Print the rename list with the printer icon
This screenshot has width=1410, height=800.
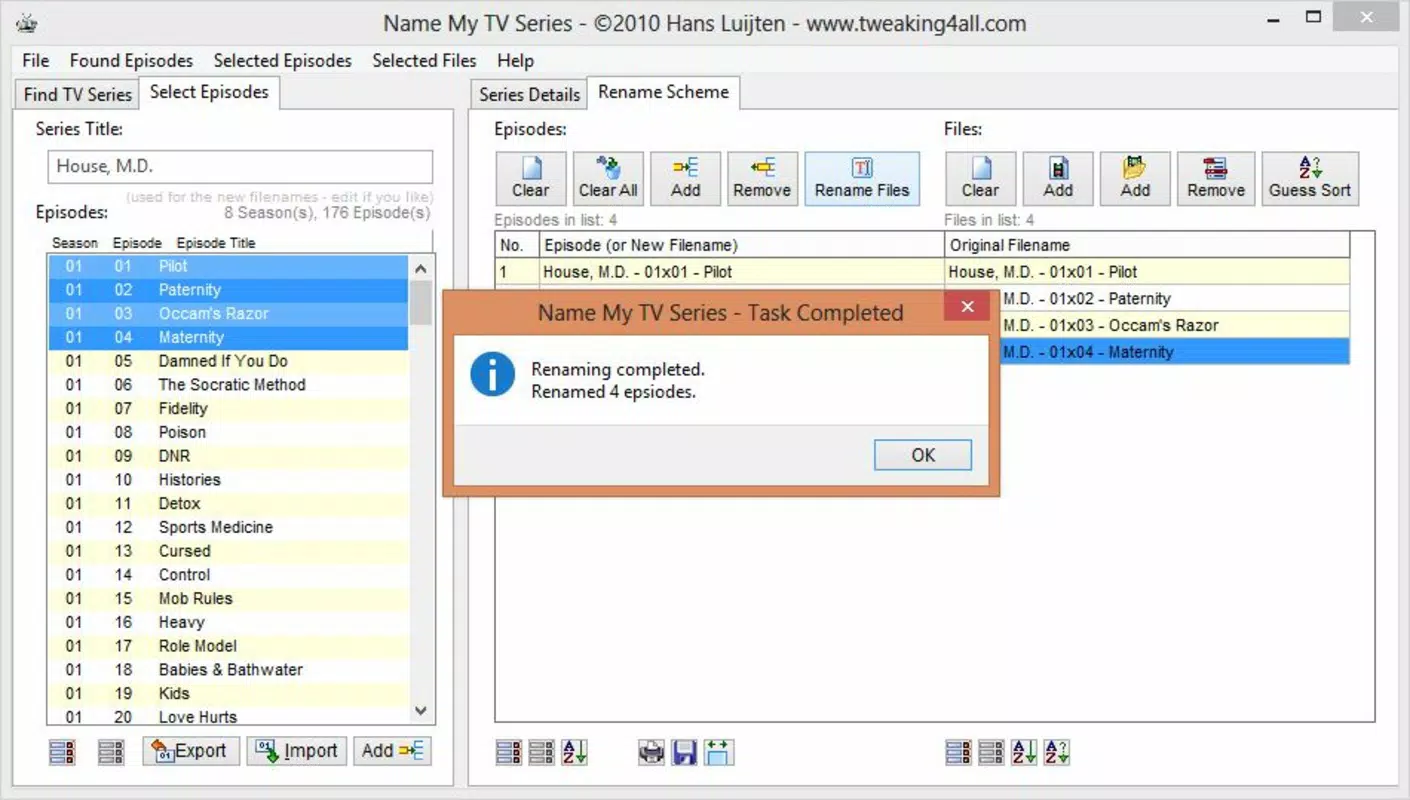pos(651,752)
